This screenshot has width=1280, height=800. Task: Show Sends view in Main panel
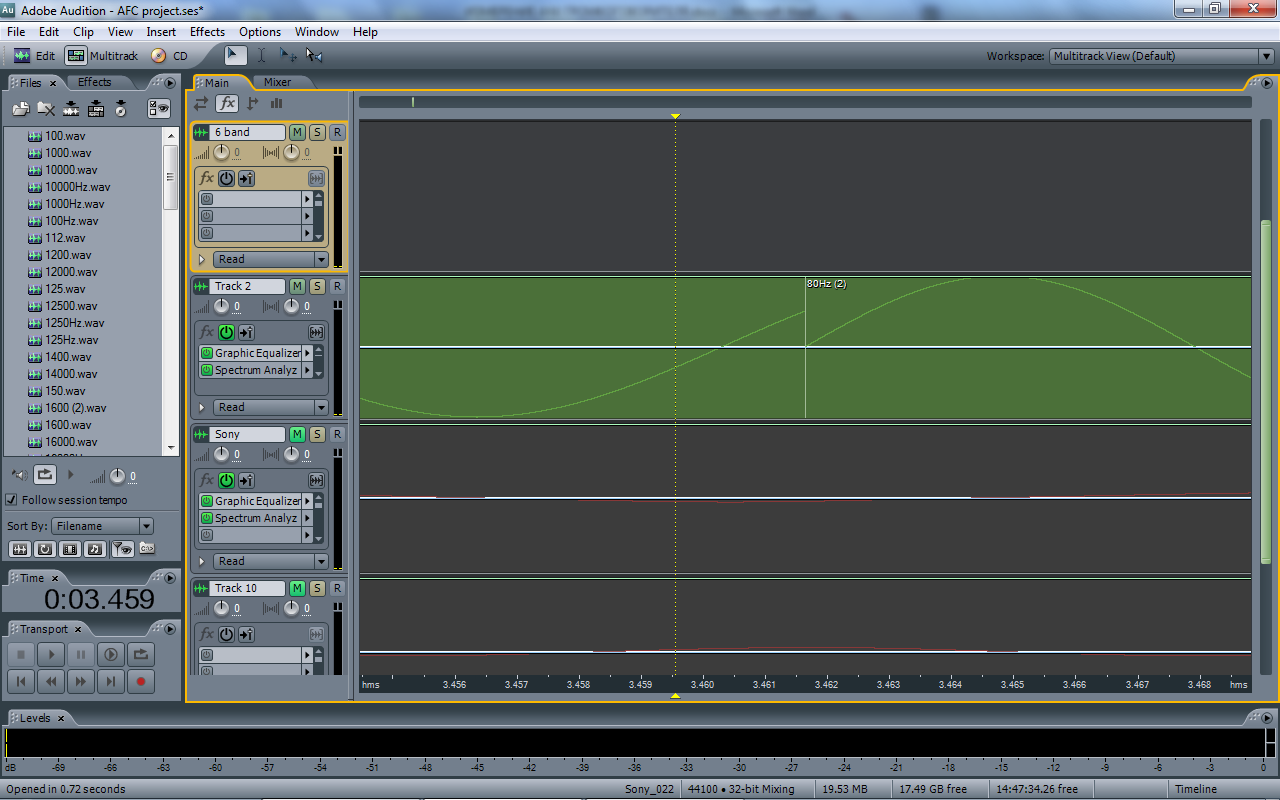(x=253, y=103)
